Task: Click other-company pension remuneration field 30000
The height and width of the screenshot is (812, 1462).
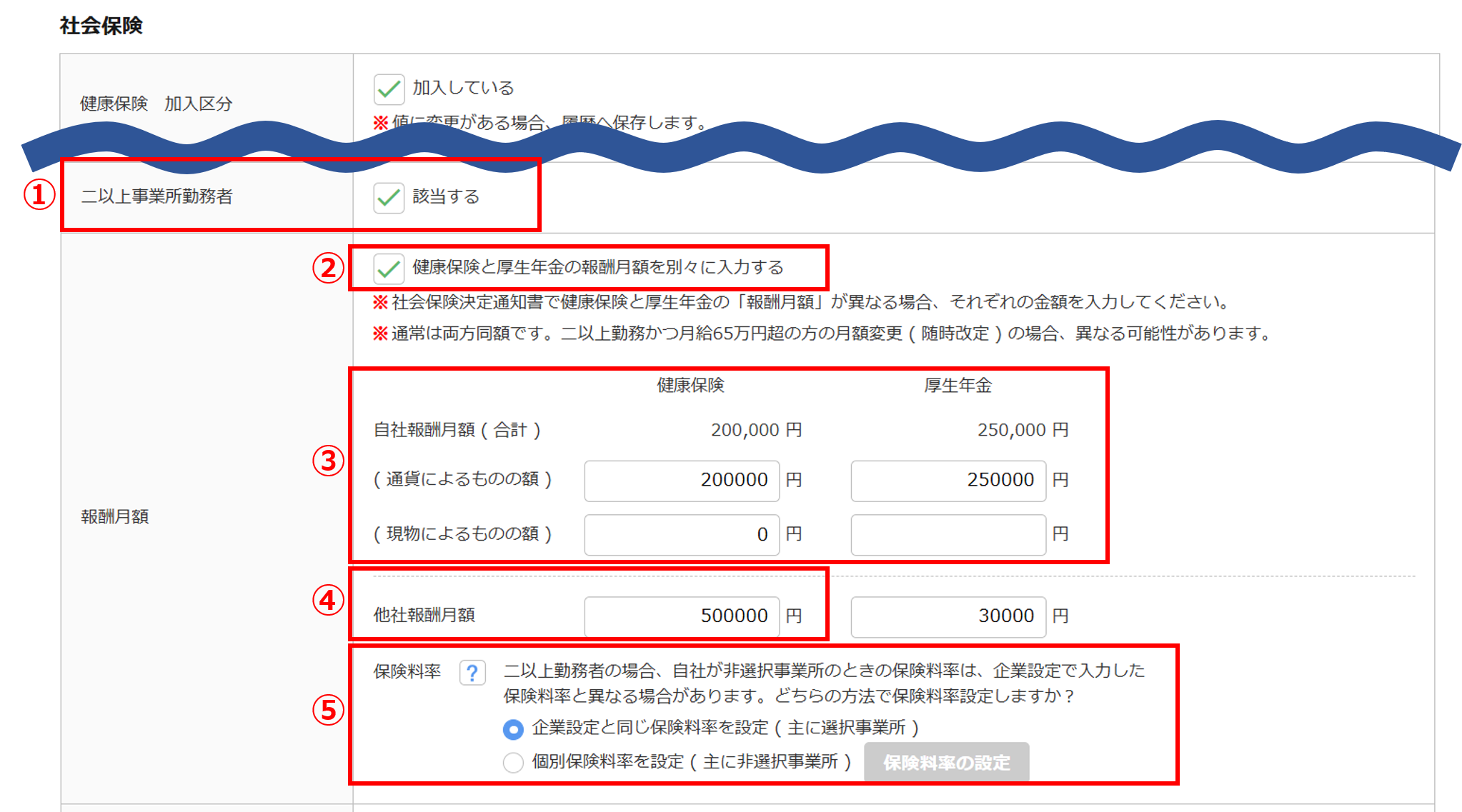Action: [x=948, y=616]
